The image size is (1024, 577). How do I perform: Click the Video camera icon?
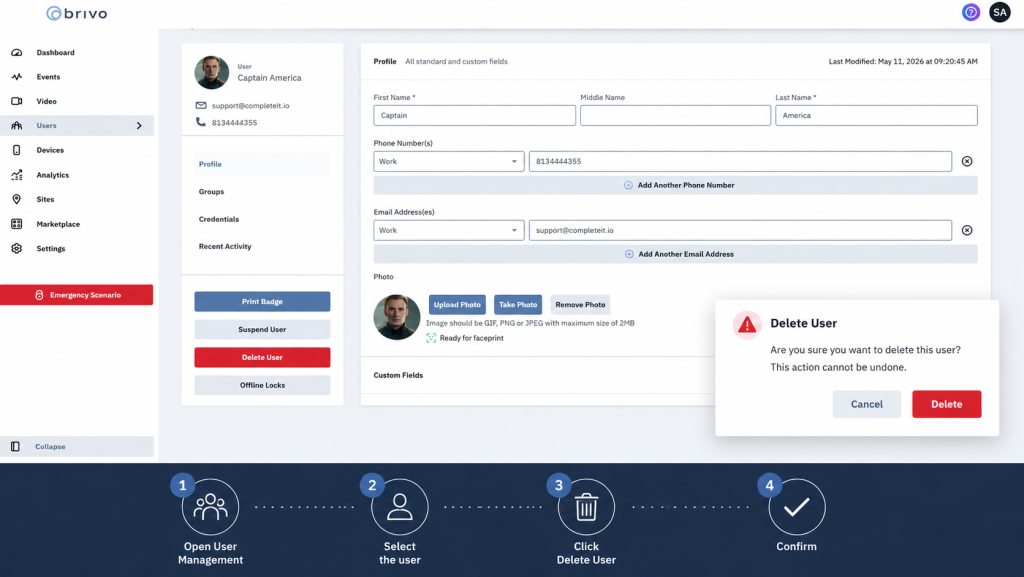16,101
